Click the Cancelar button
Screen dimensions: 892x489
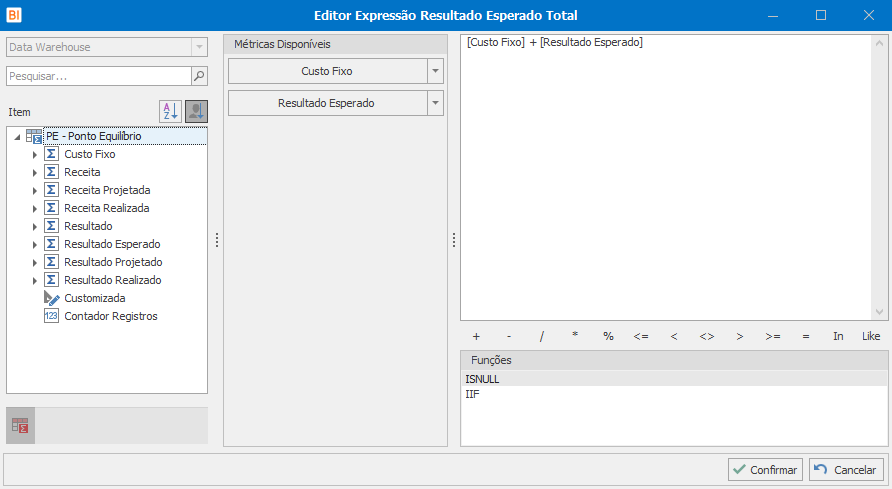click(846, 470)
